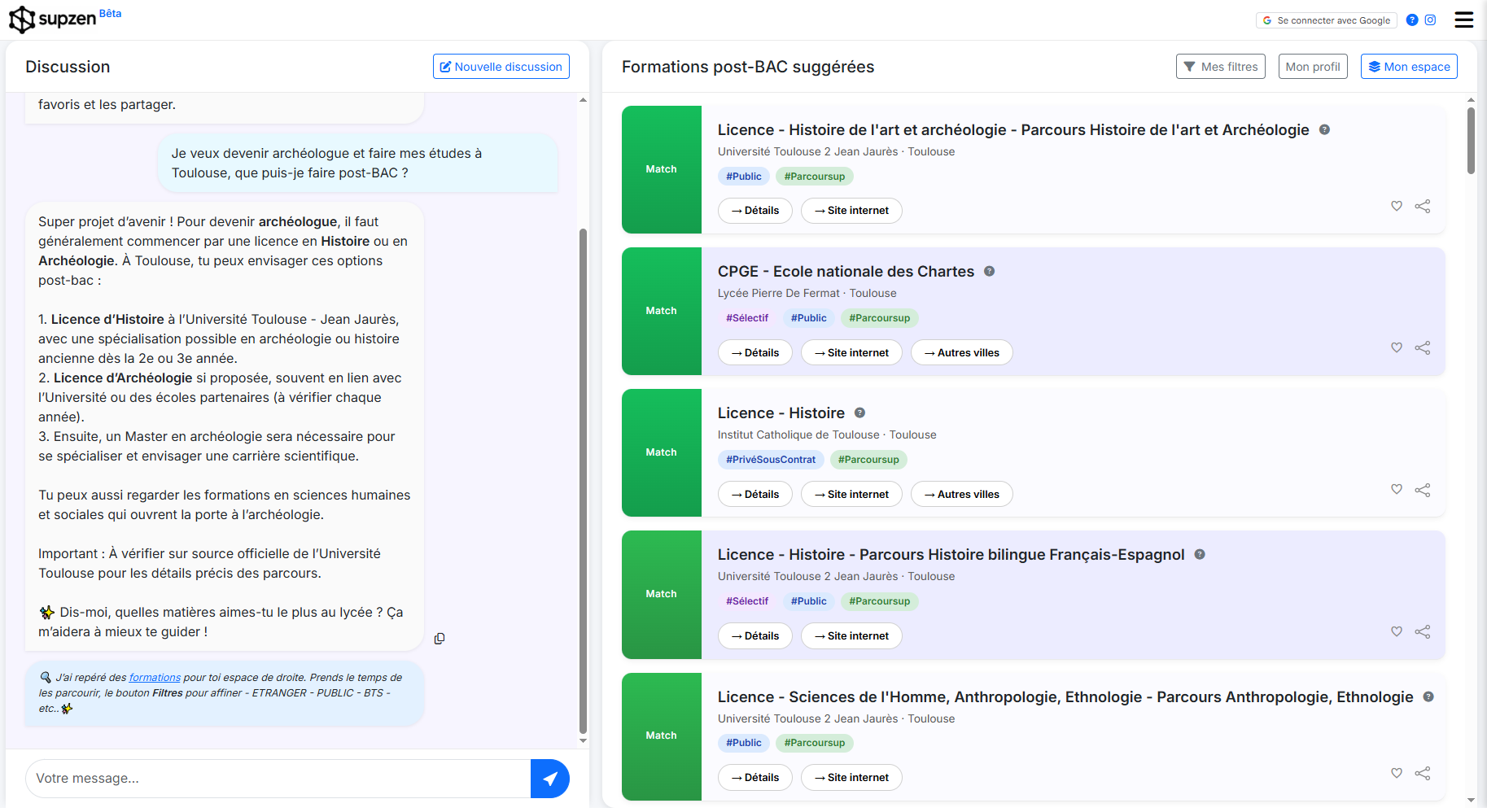Share the Licence Histoire bilingue Français-Espagnol card
The height and width of the screenshot is (812, 1487).
[1422, 632]
